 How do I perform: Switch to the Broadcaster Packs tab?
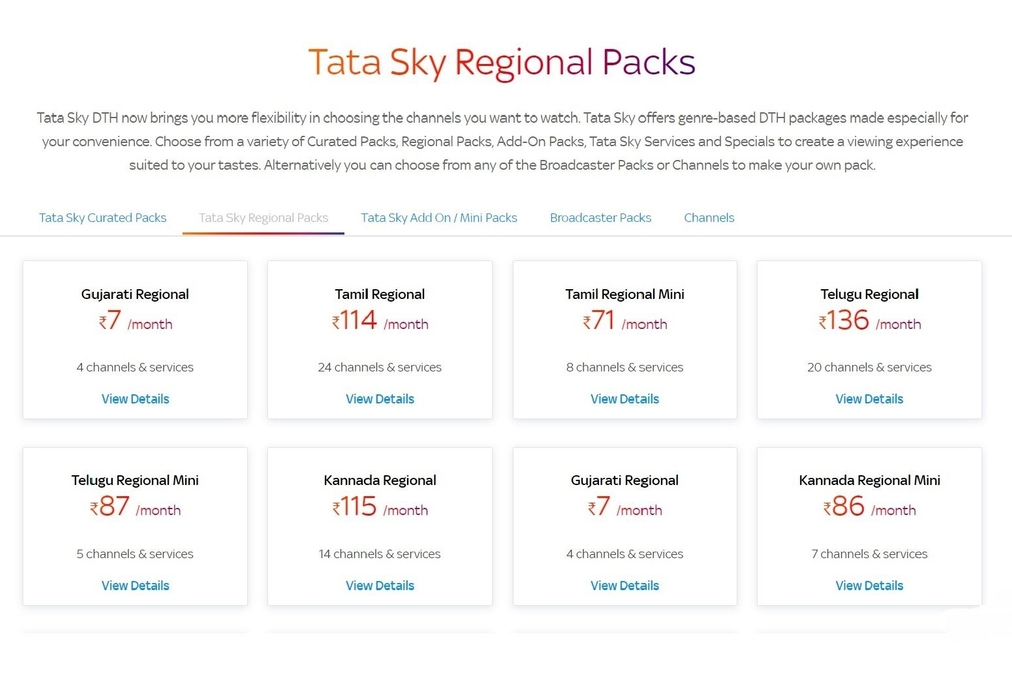600,217
